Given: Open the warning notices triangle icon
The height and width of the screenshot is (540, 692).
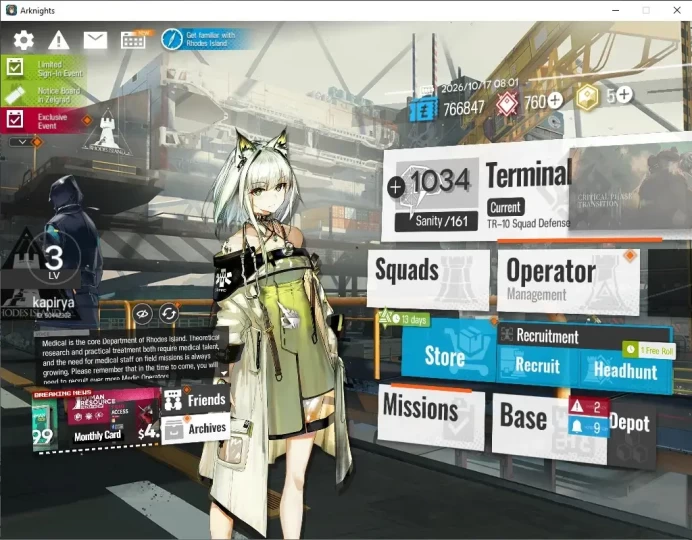Looking at the screenshot, I should coord(59,41).
